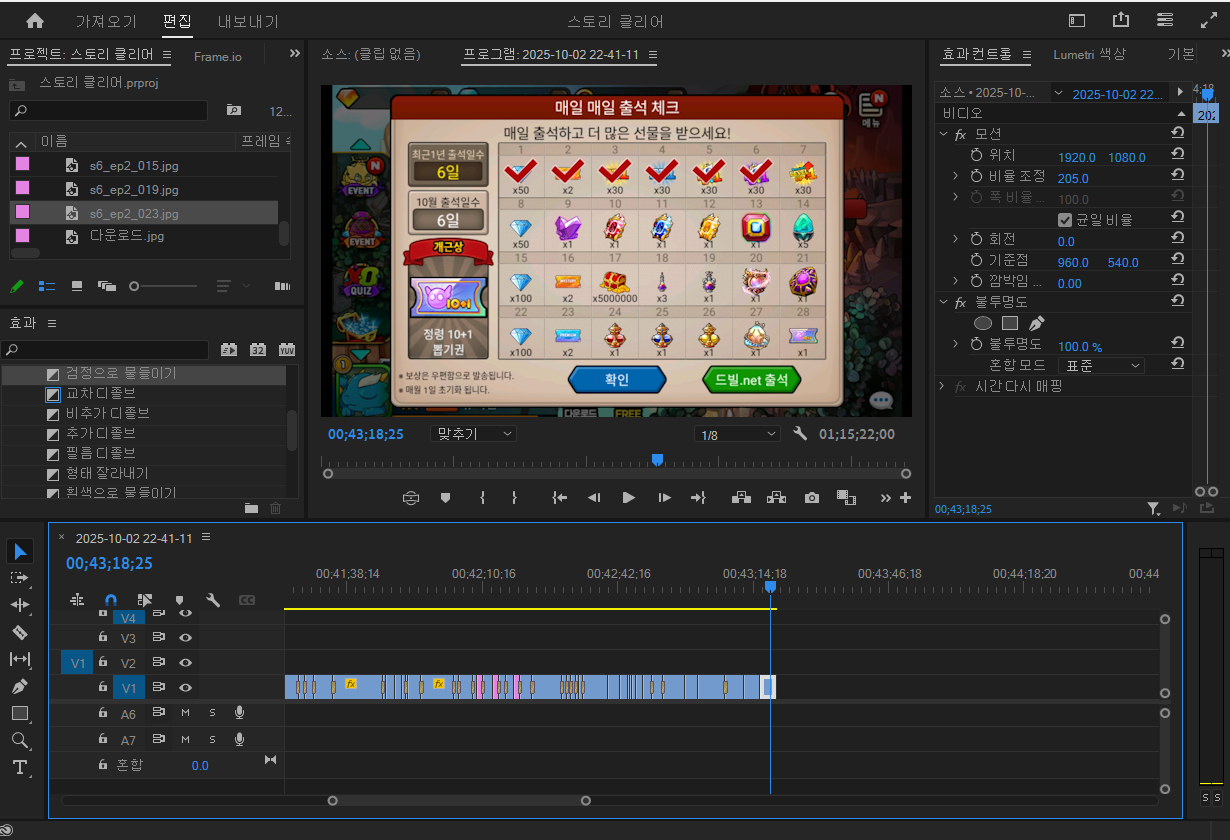Select s6_ep2_019.jpg in the project panel
This screenshot has height=840, width=1230.
[x=134, y=190]
